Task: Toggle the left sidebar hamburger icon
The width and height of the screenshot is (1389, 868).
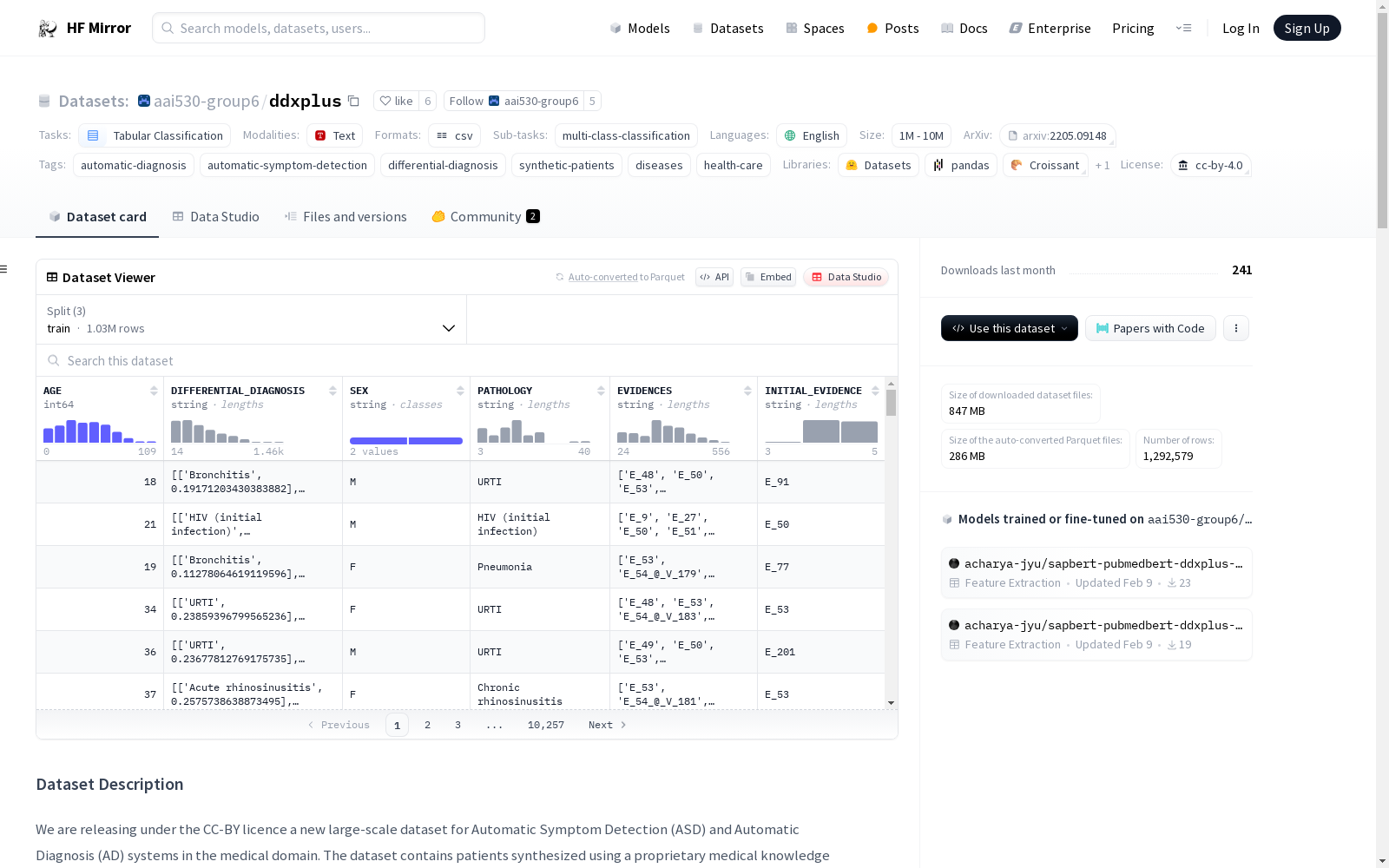Action: pyautogui.click(x=3, y=269)
